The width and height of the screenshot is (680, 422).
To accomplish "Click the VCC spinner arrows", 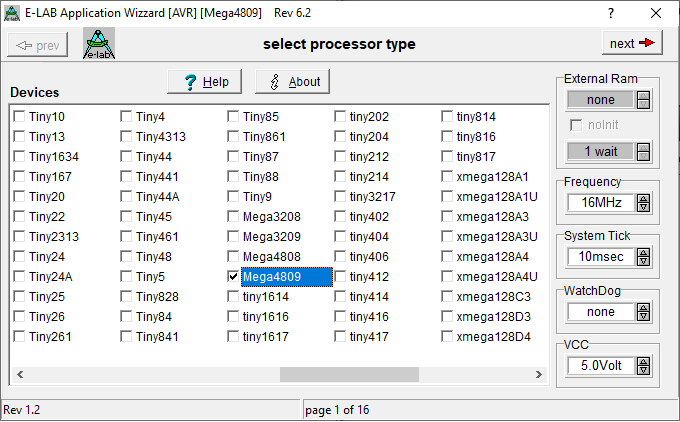I will [643, 366].
